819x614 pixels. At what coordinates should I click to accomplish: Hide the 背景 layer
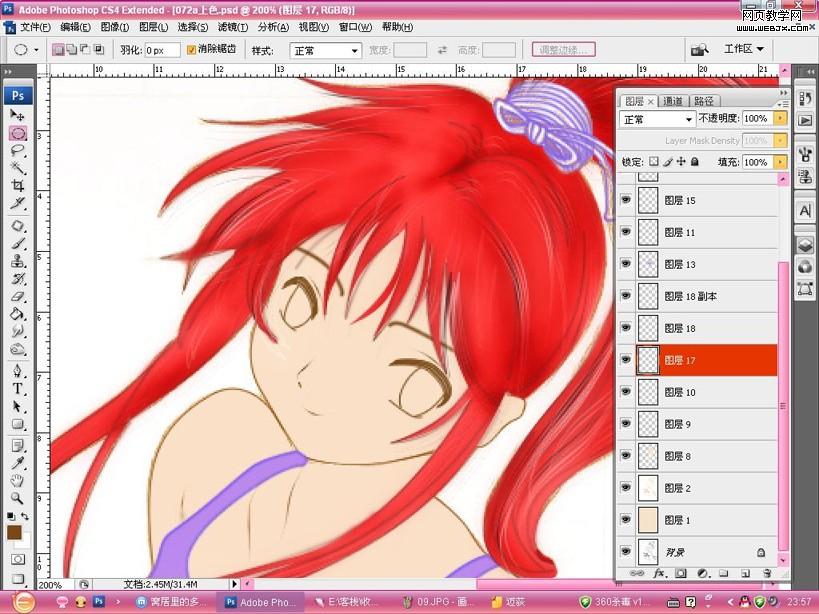pos(626,551)
